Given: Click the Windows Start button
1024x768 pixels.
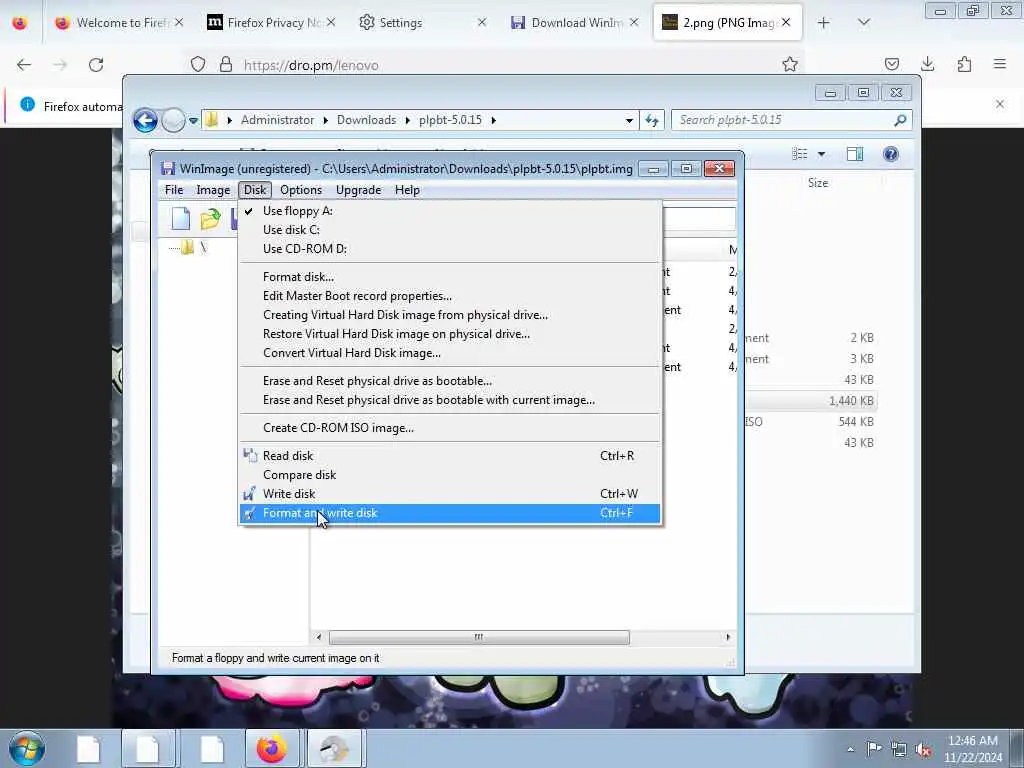Looking at the screenshot, I should point(27,748).
